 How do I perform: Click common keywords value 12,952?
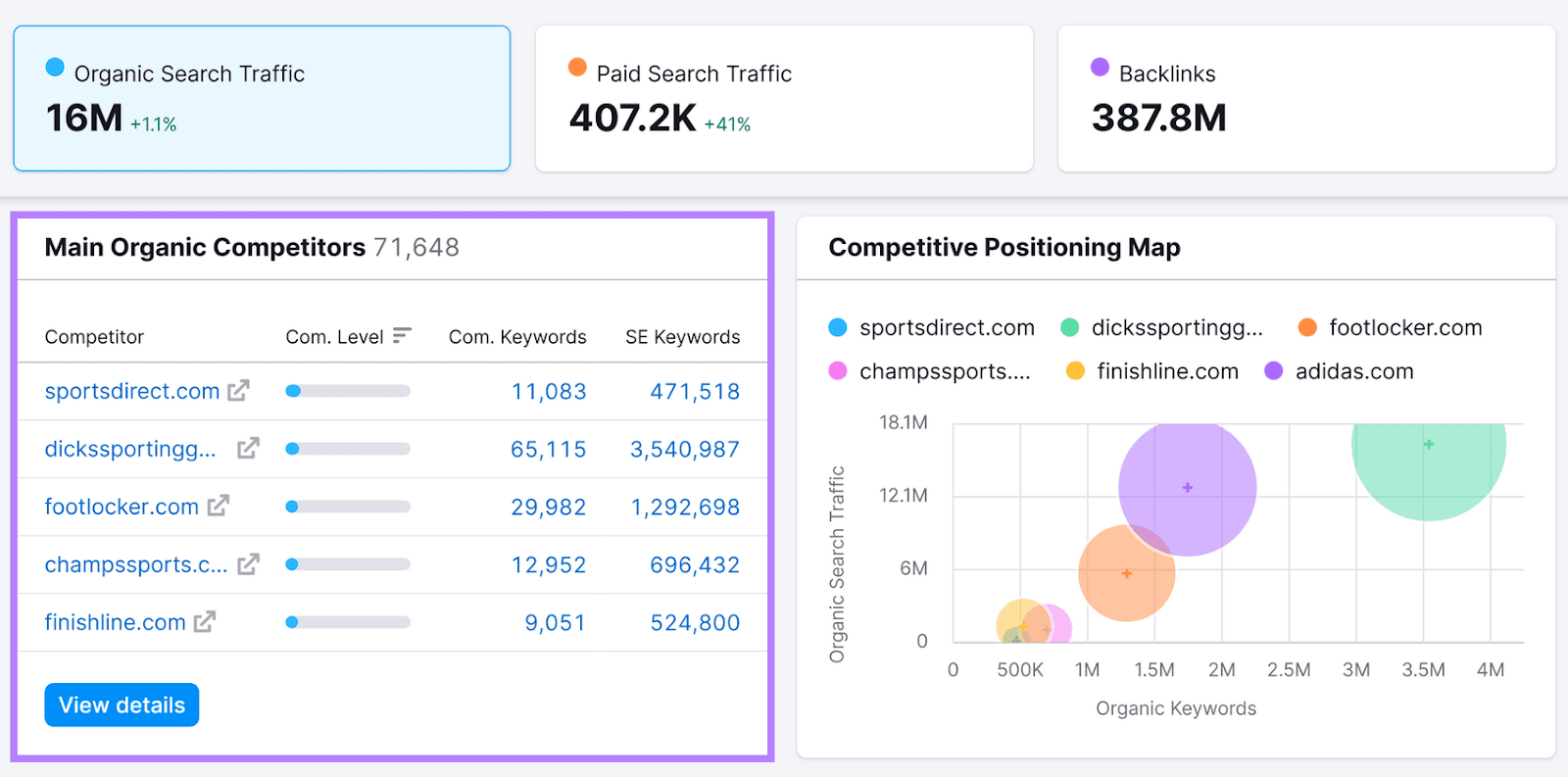(549, 564)
